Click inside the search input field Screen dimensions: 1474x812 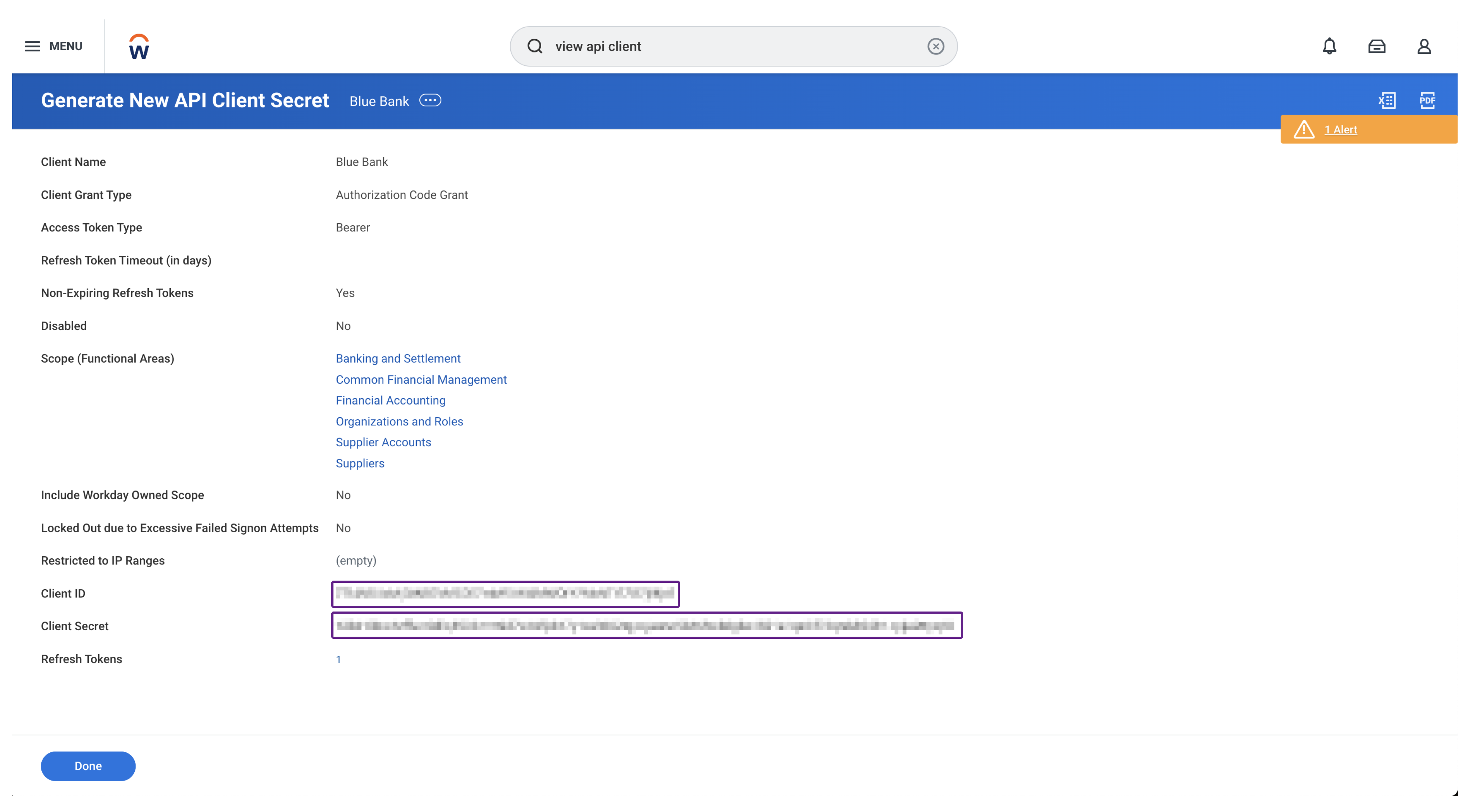tap(687, 46)
